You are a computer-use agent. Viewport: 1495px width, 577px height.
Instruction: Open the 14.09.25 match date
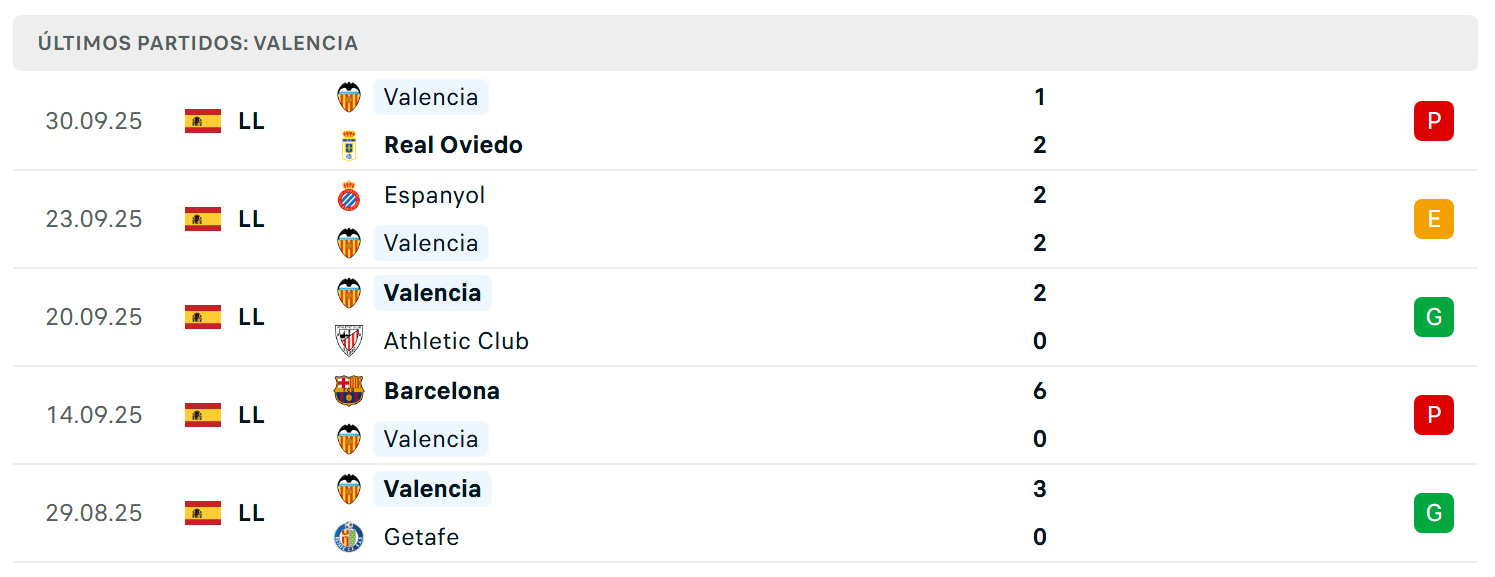[94, 415]
